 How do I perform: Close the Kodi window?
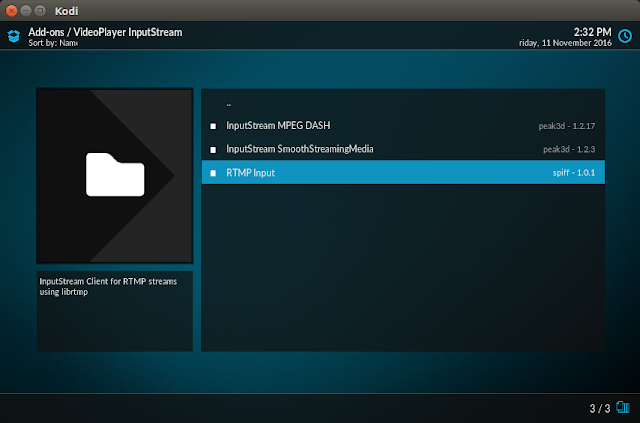tap(11, 11)
